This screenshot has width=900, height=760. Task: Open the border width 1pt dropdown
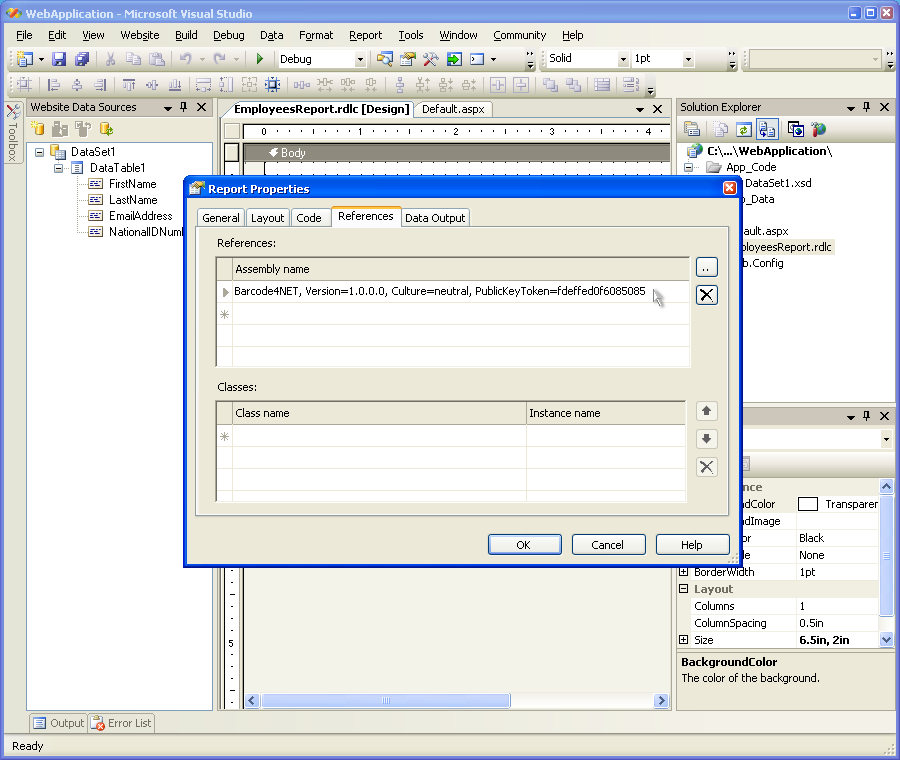pyautogui.click(x=688, y=59)
